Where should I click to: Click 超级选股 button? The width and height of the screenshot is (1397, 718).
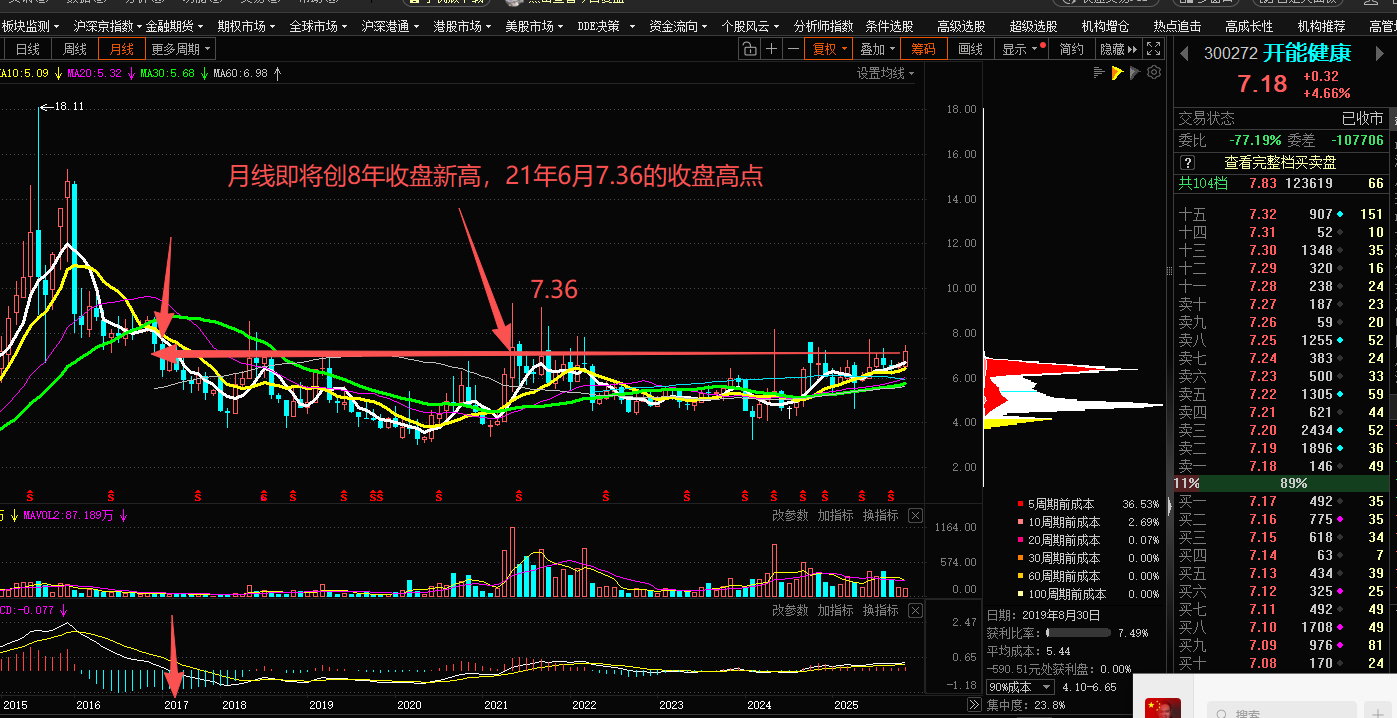(x=1033, y=26)
